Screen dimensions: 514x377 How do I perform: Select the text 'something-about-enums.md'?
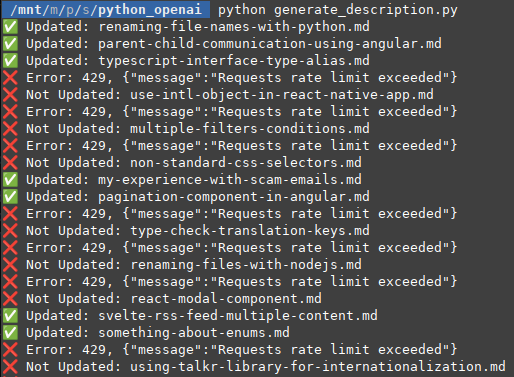pyautogui.click(x=194, y=333)
